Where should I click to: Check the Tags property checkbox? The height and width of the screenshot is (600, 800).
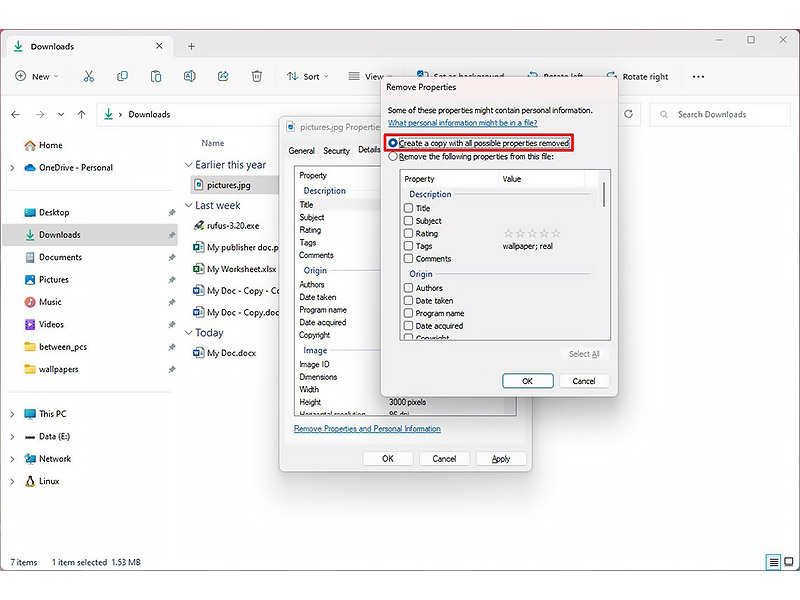coord(408,246)
